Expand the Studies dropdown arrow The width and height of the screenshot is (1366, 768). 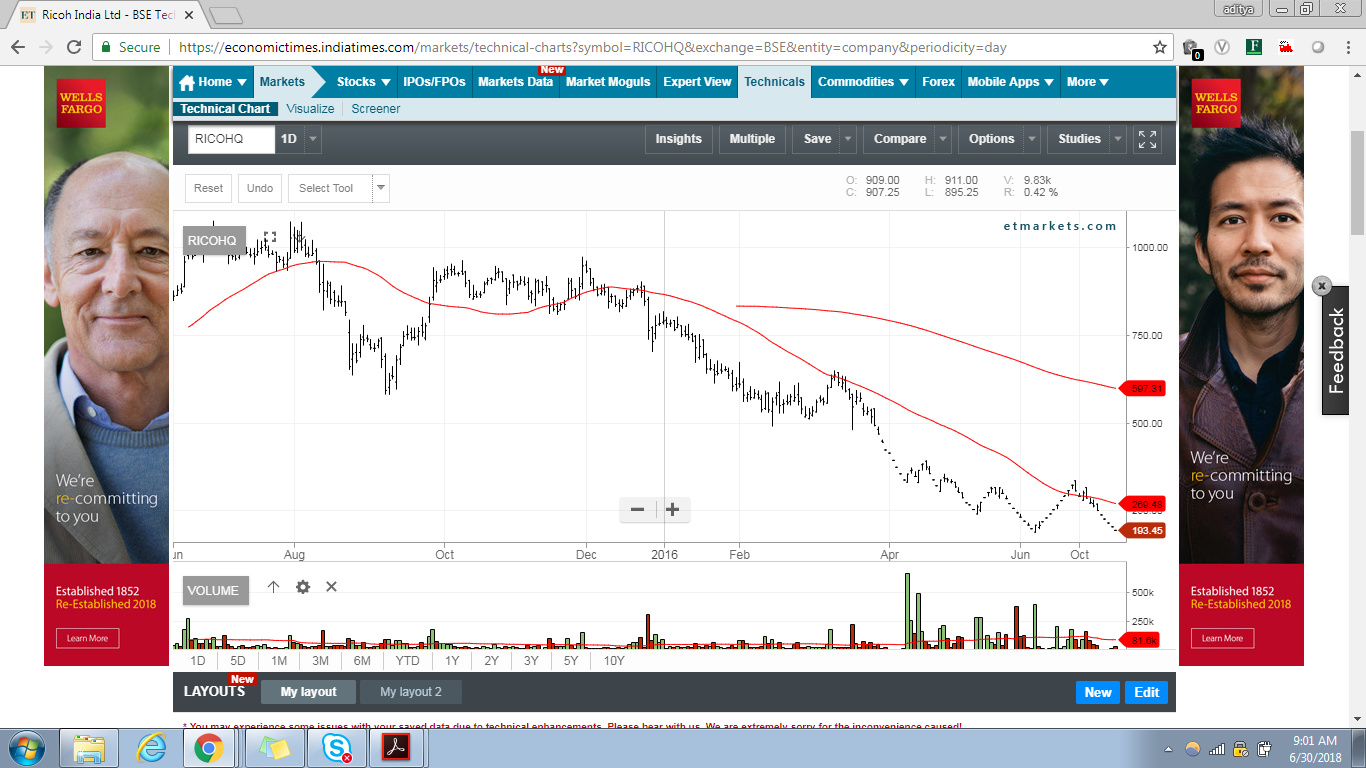[x=1117, y=140]
